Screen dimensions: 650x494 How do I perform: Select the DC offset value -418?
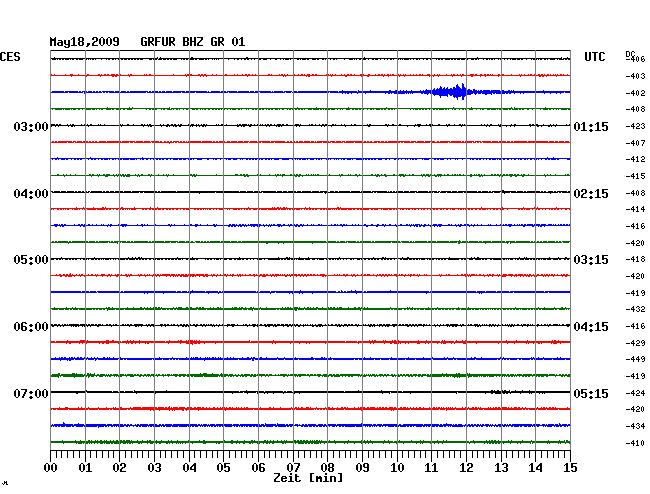[635, 259]
